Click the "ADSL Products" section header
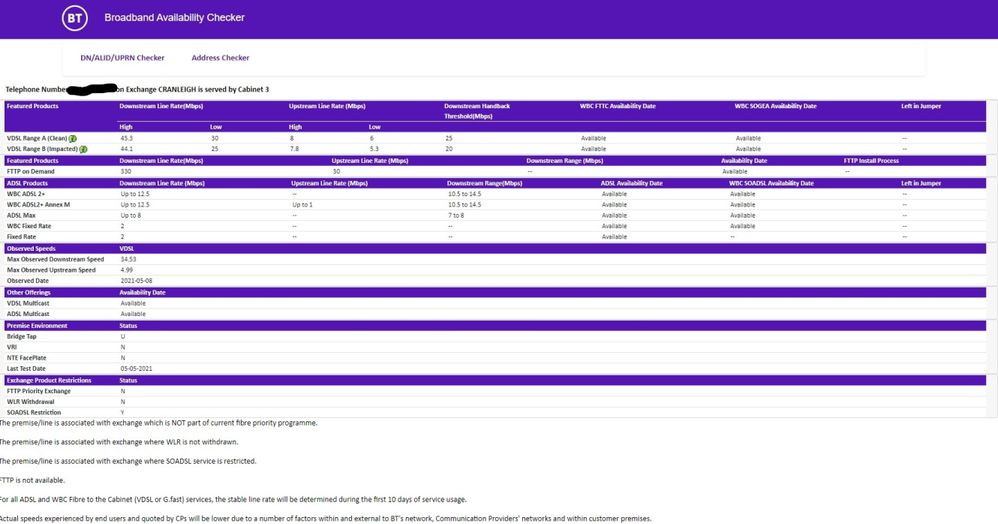The width and height of the screenshot is (998, 524). 27,183
